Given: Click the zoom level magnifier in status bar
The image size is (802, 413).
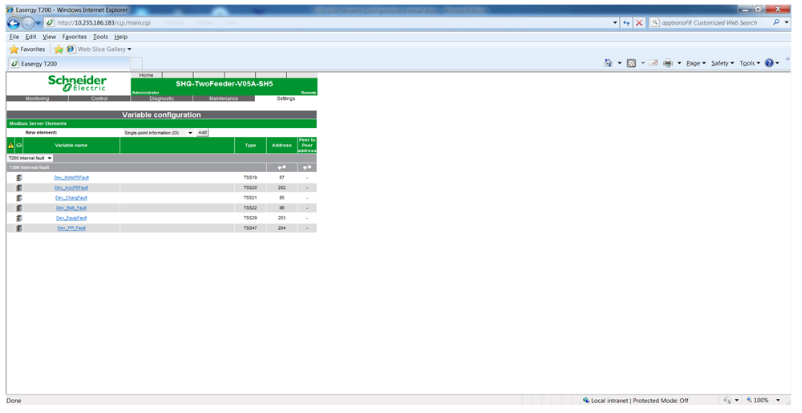Looking at the screenshot, I should point(749,400).
